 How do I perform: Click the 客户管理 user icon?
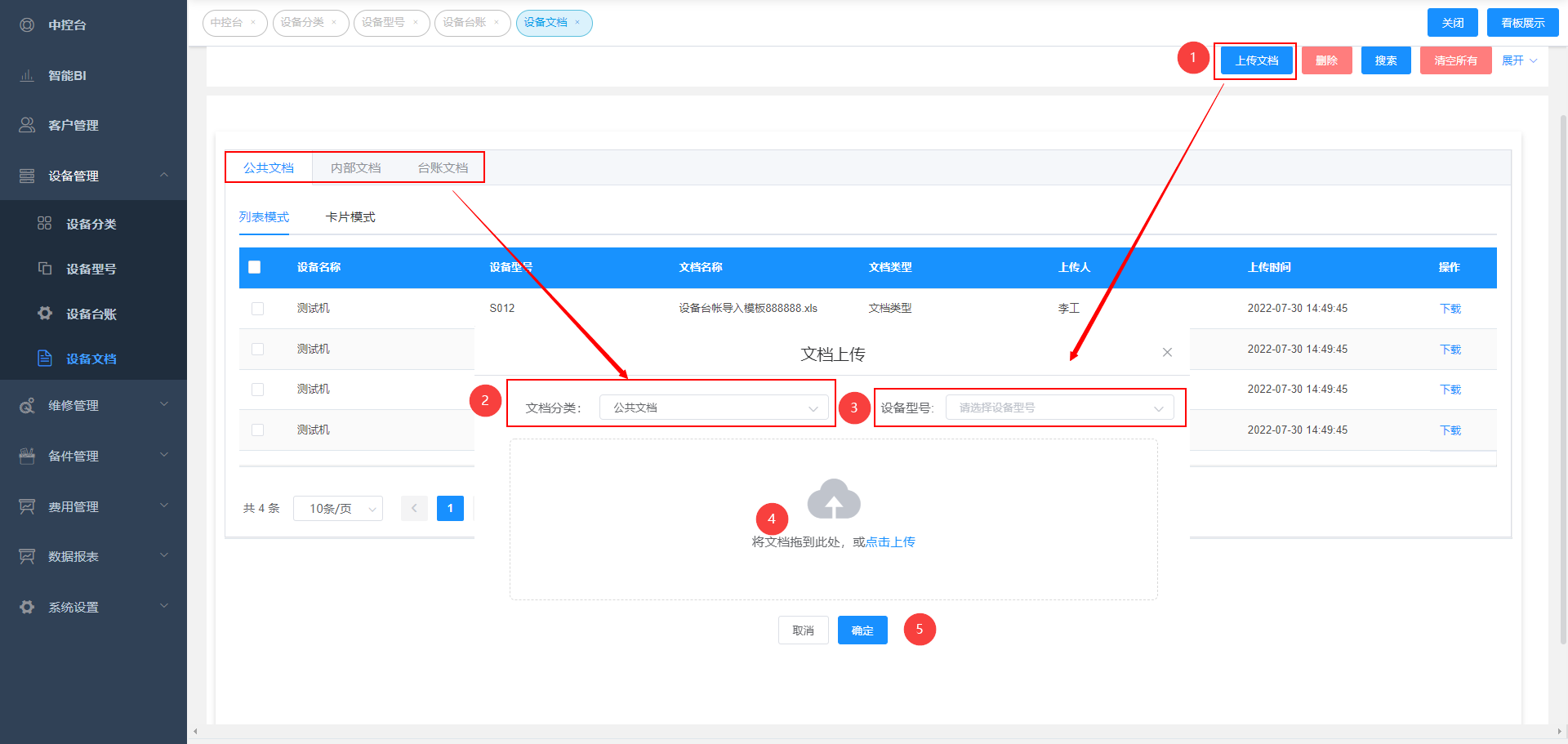pyautogui.click(x=27, y=125)
